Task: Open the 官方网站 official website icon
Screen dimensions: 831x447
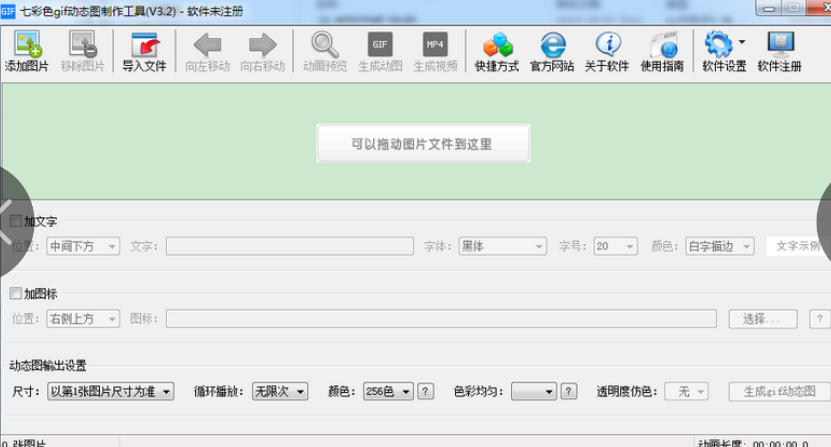Action: (x=553, y=45)
